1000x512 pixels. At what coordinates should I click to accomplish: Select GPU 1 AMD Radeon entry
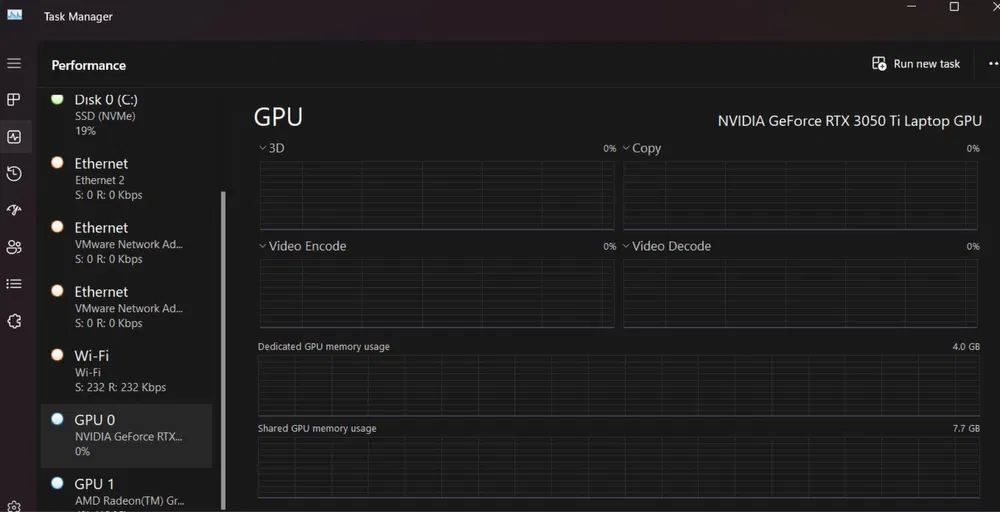pos(125,491)
